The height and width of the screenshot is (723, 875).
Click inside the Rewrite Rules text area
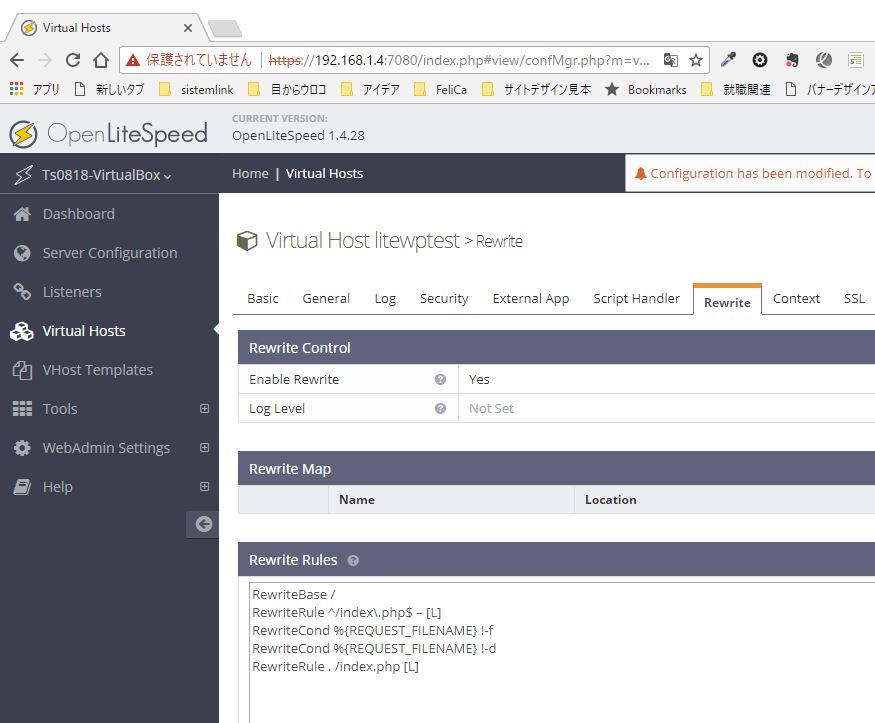tap(562, 653)
